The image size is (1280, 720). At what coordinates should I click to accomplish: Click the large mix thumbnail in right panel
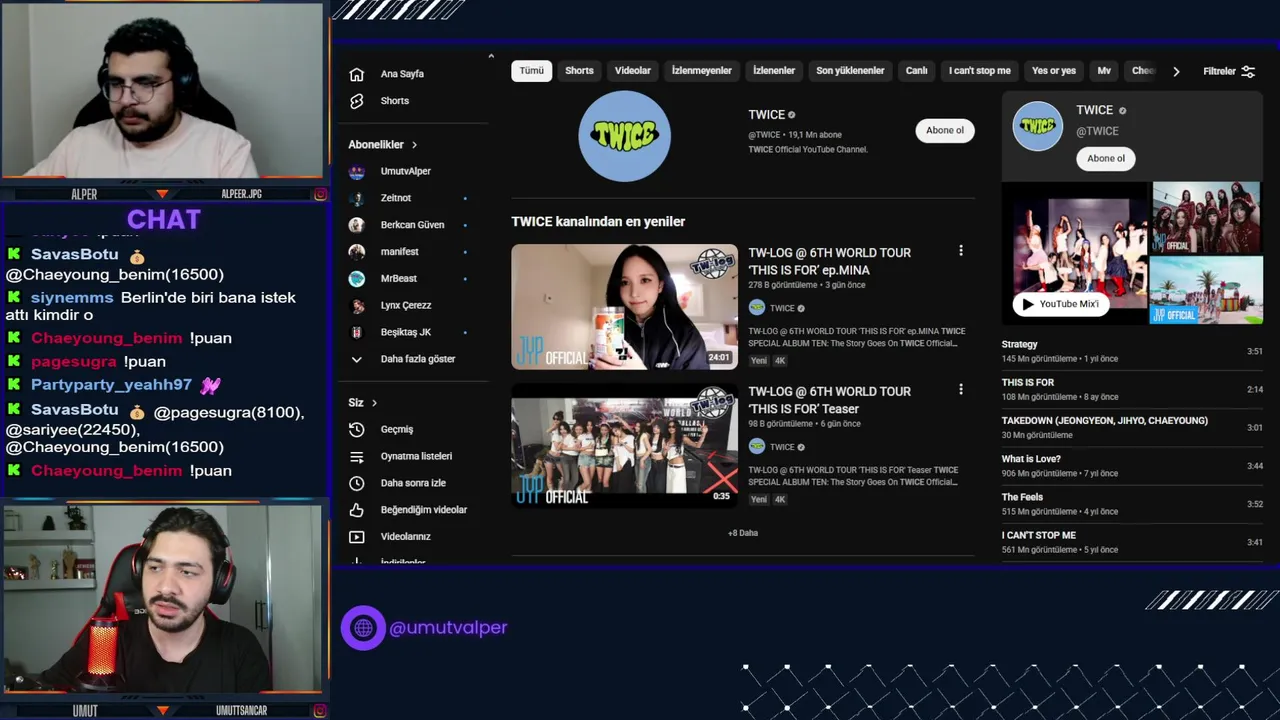1076,253
